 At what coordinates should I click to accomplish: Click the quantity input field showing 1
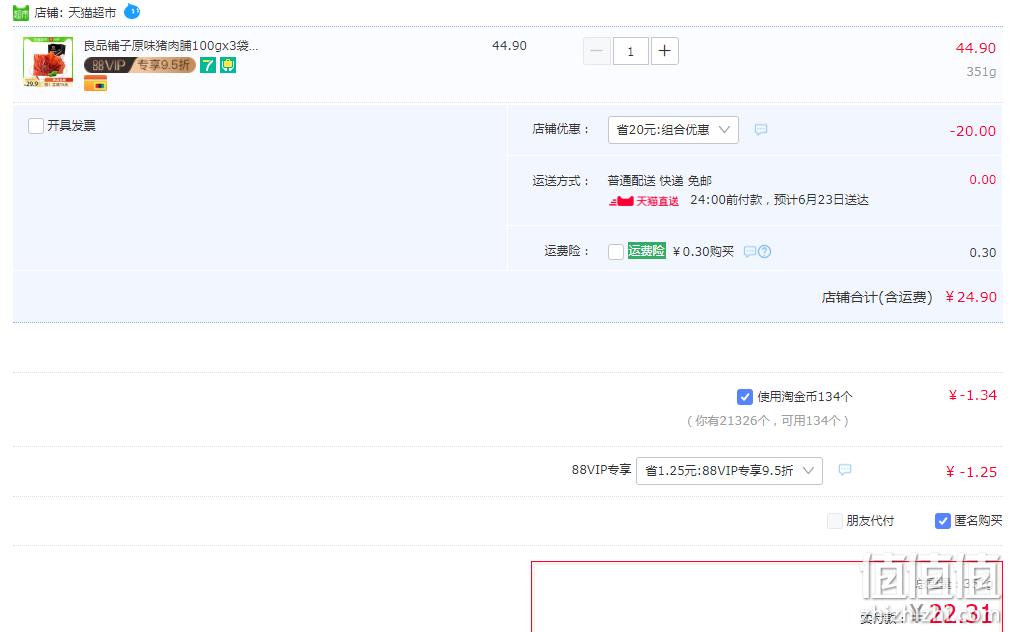click(631, 51)
